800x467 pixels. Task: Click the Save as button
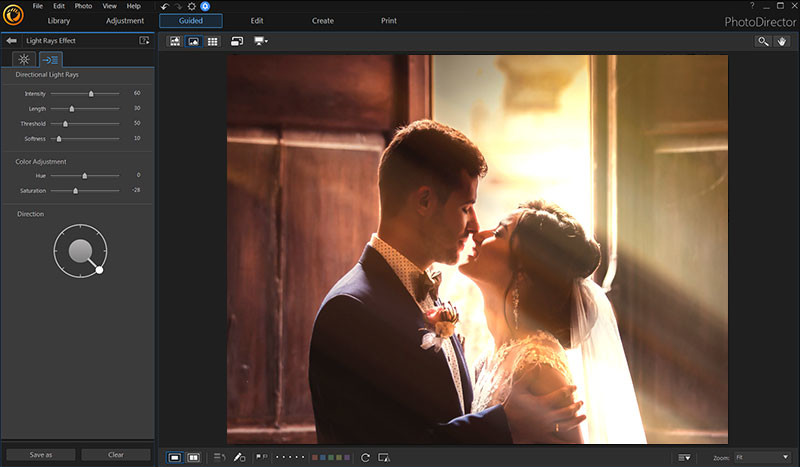click(41, 454)
